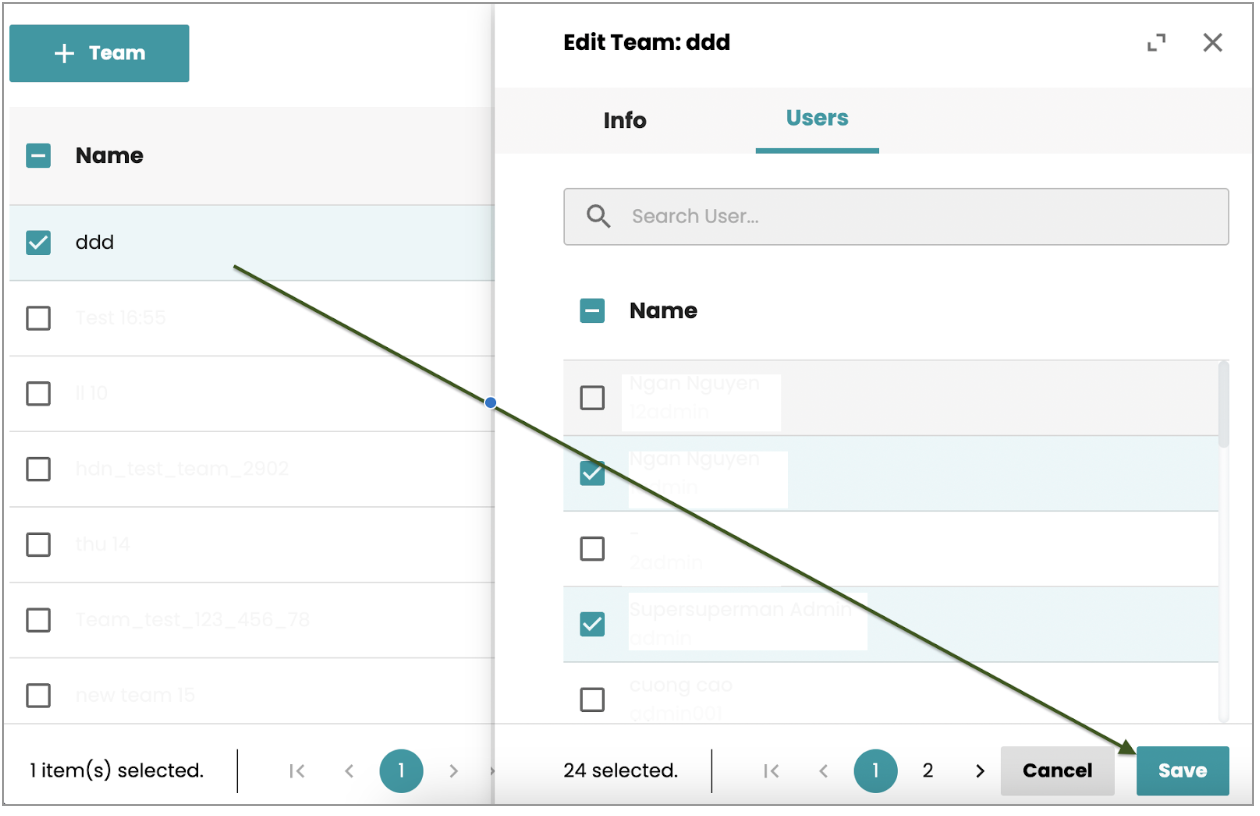This screenshot has width=1260, height=816.
Task: Toggle select-all checkbox in teams list
Action: pos(38,156)
